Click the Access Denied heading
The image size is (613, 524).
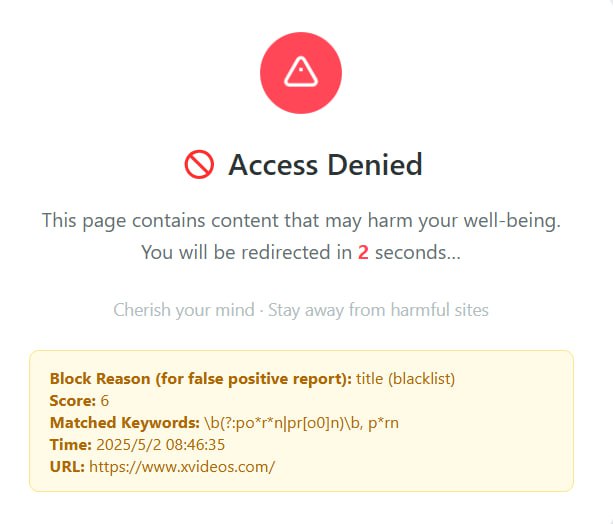point(325,165)
